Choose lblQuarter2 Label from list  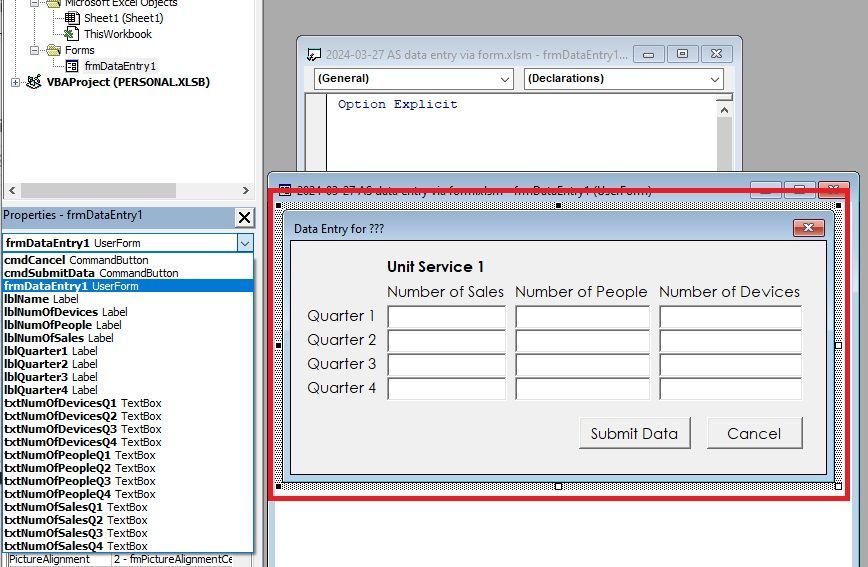[128, 364]
